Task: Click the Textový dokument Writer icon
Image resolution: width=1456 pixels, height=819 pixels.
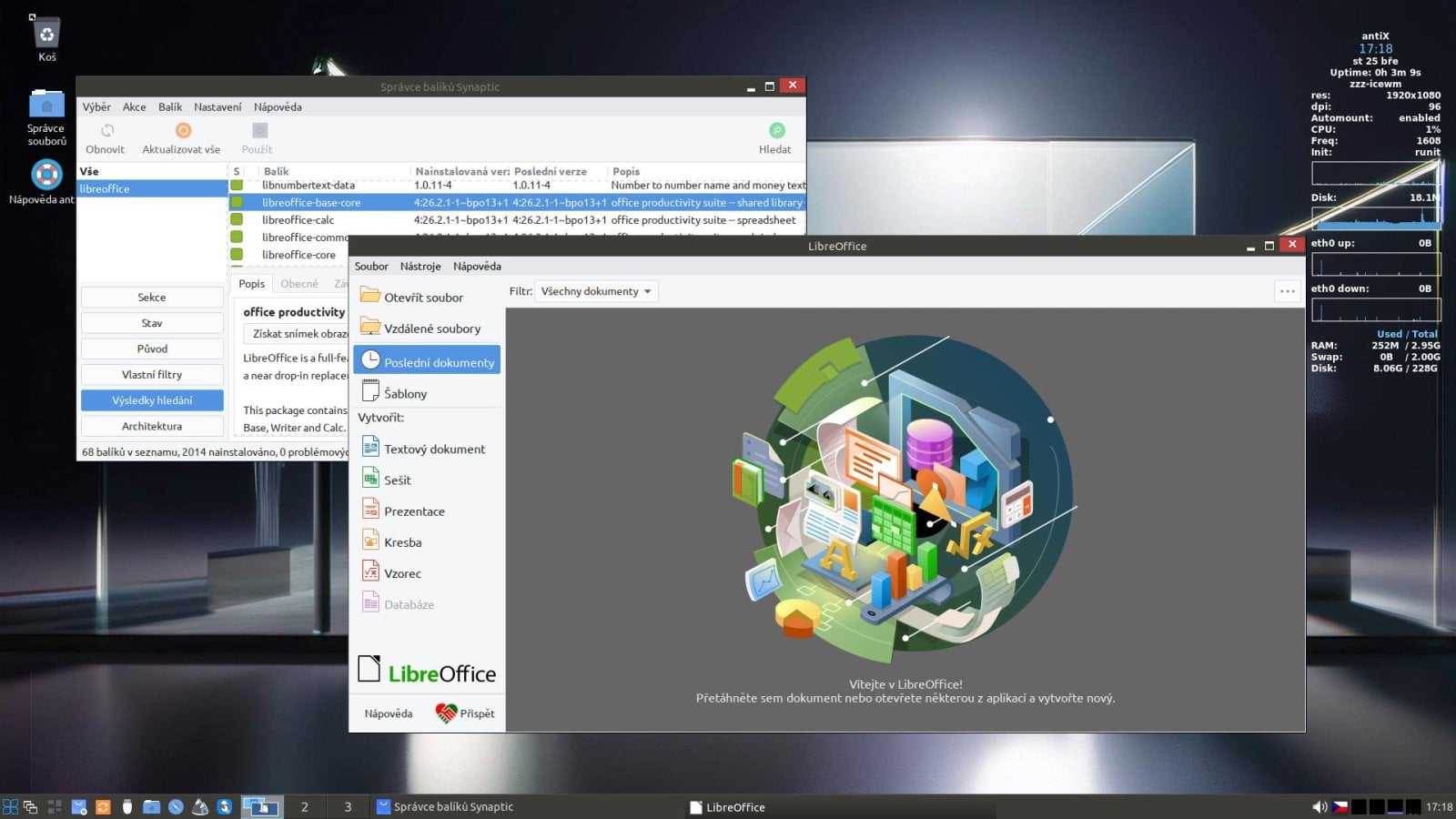Action: click(370, 447)
